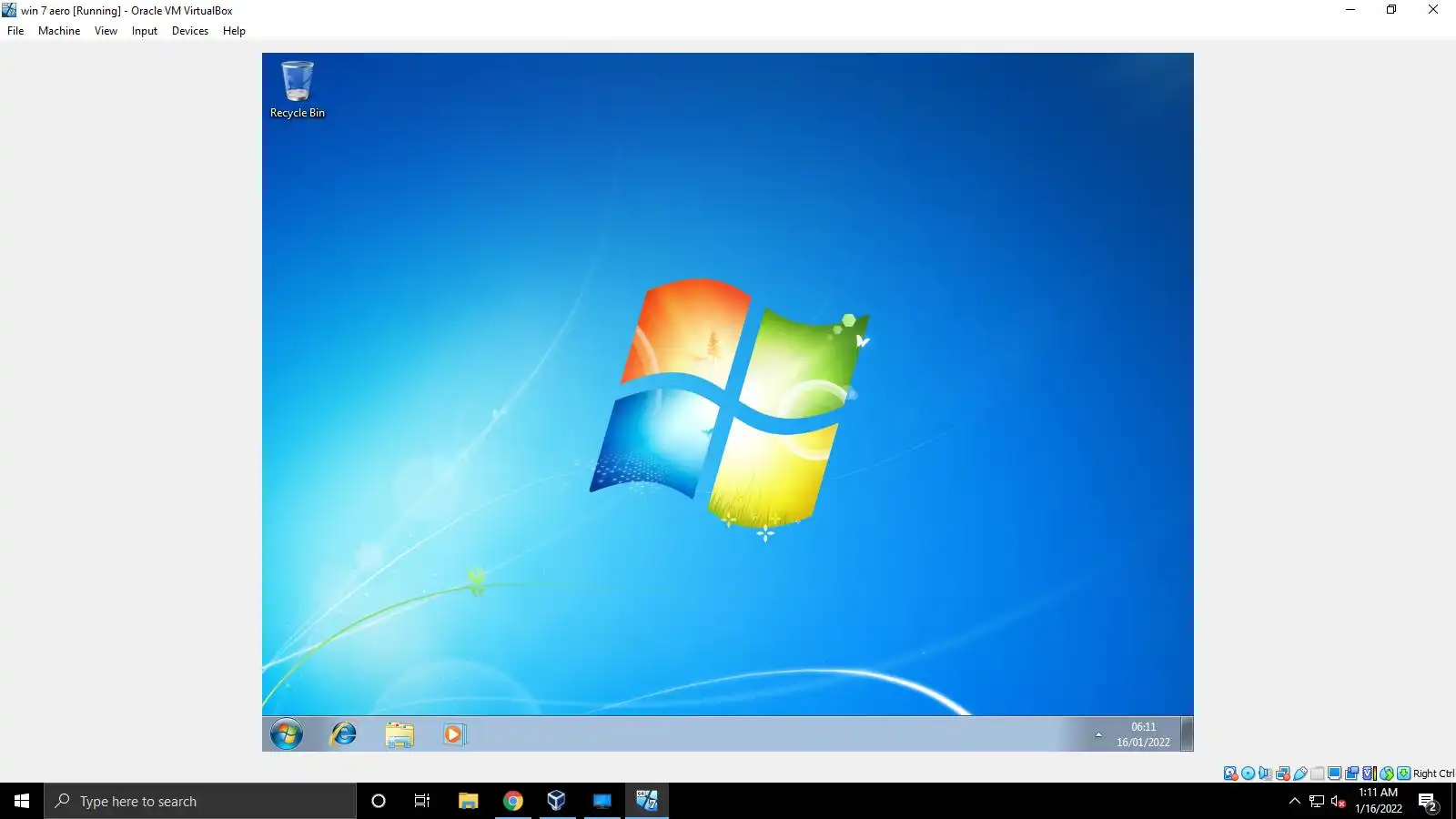The width and height of the screenshot is (1456, 819).
Task: Open Cortana circle button on host taskbar
Action: point(379,801)
